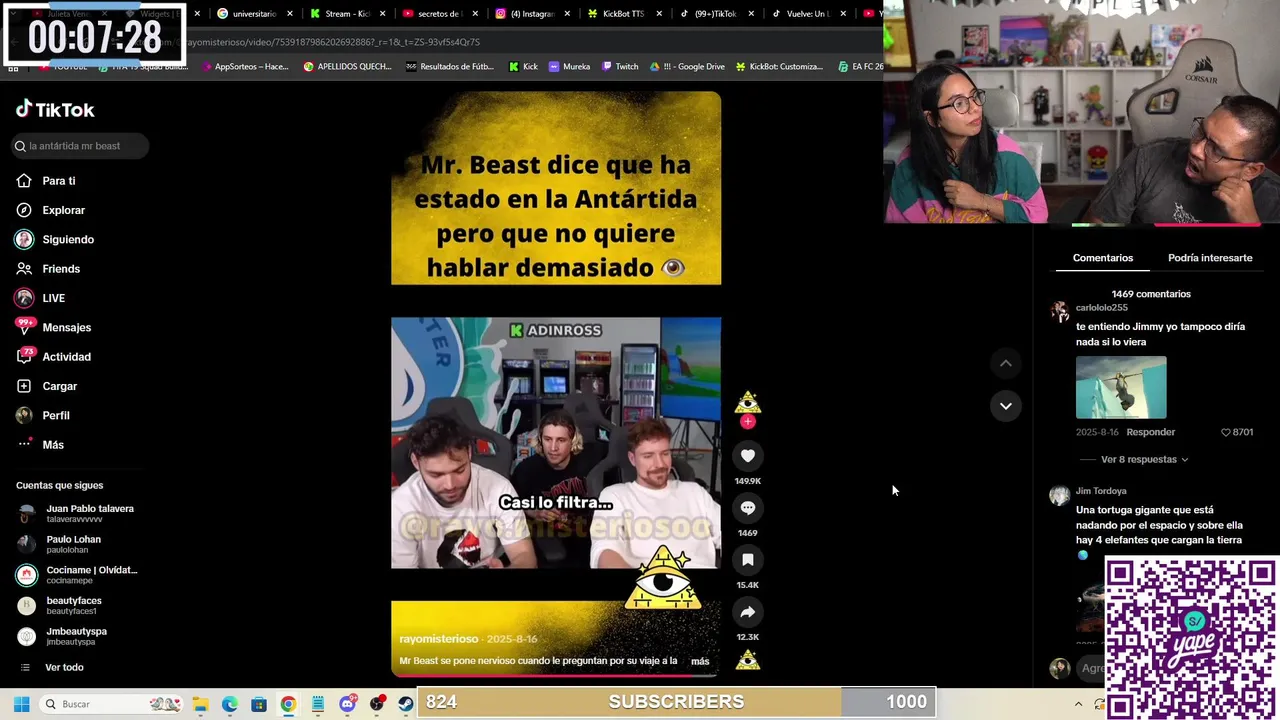Viewport: 1280px width, 720px height.
Task: Click taskbar Buscar search box
Action: [x=112, y=704]
